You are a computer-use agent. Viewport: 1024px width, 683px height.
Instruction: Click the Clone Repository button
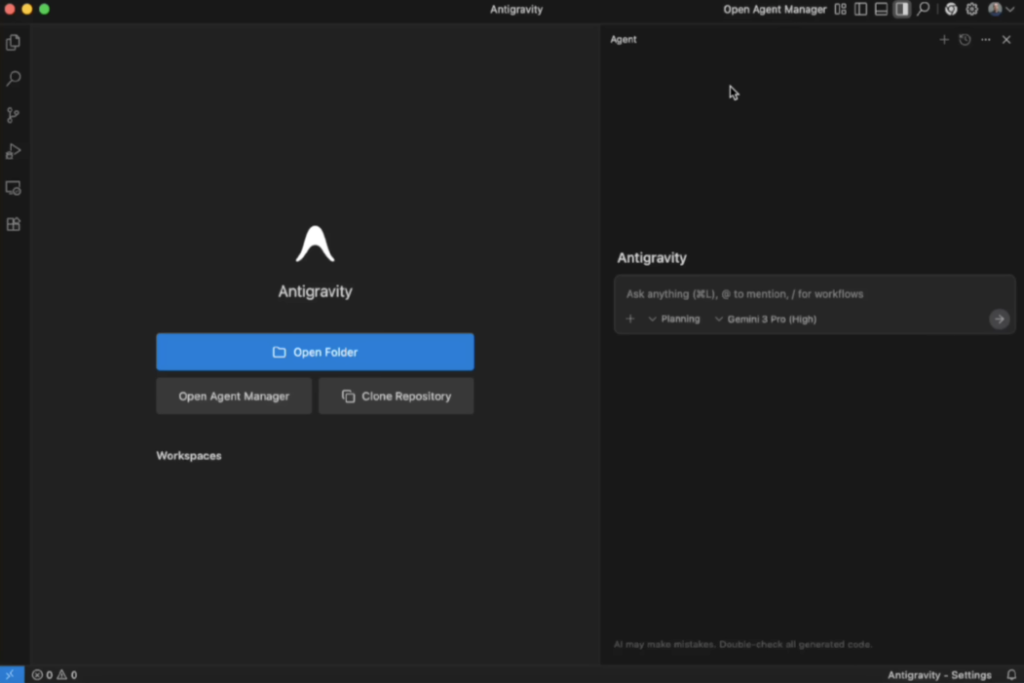(x=395, y=395)
